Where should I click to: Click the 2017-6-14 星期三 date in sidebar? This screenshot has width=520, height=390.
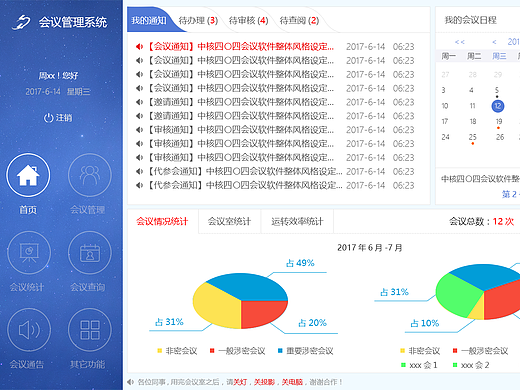(x=58, y=91)
